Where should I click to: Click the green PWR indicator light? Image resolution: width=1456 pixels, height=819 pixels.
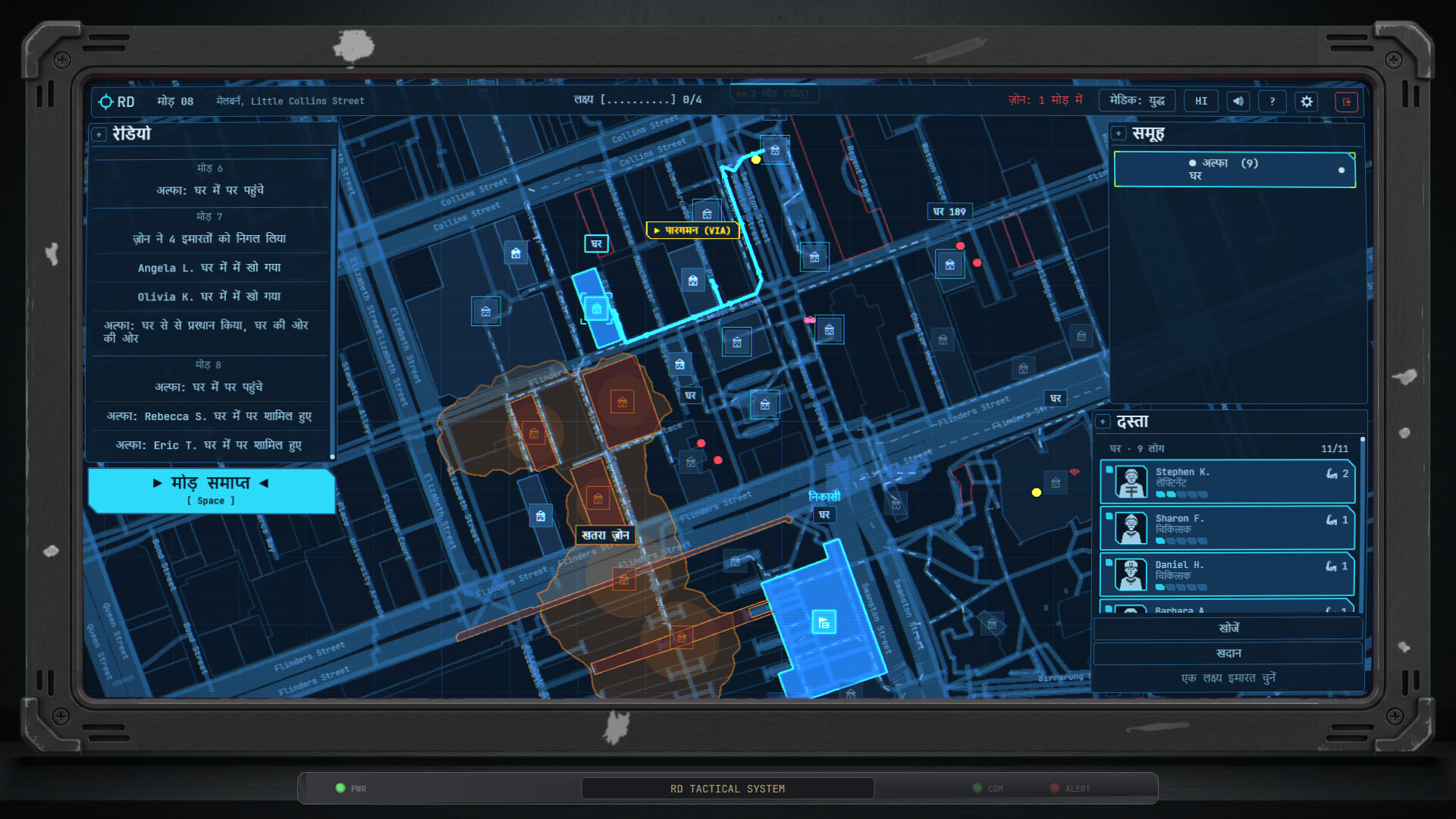point(340,788)
